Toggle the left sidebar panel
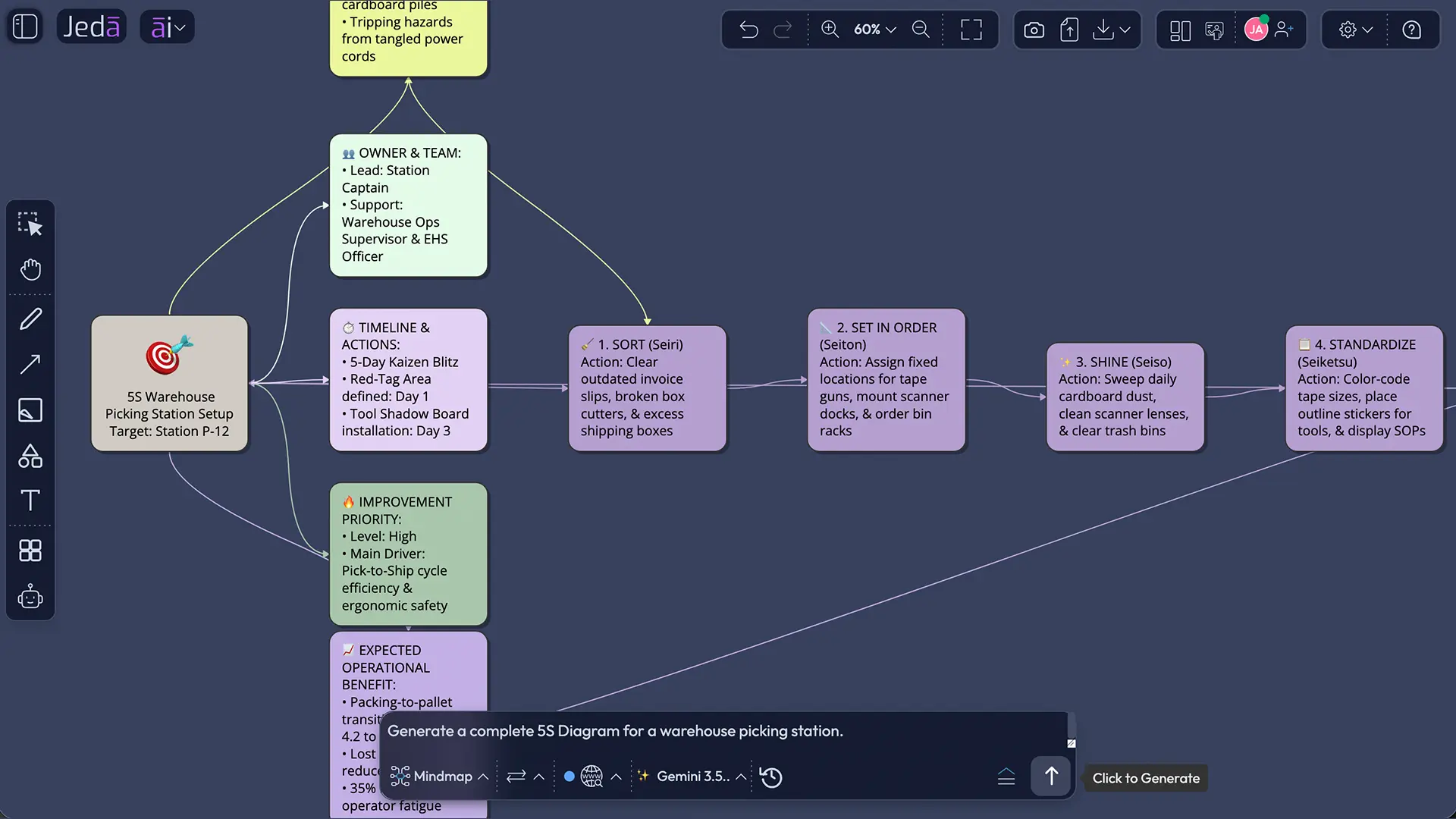 coord(25,27)
